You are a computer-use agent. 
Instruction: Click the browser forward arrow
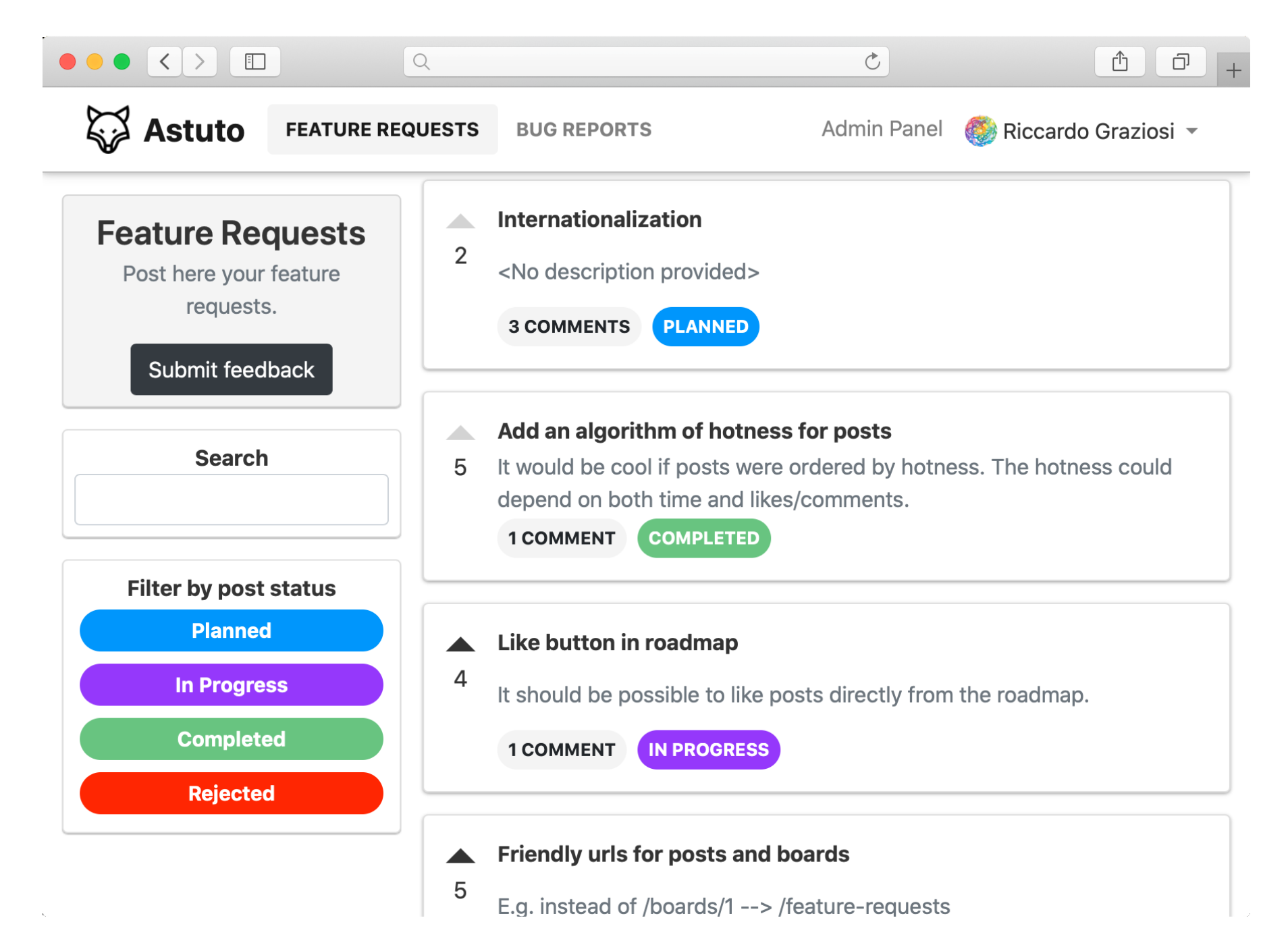click(199, 62)
